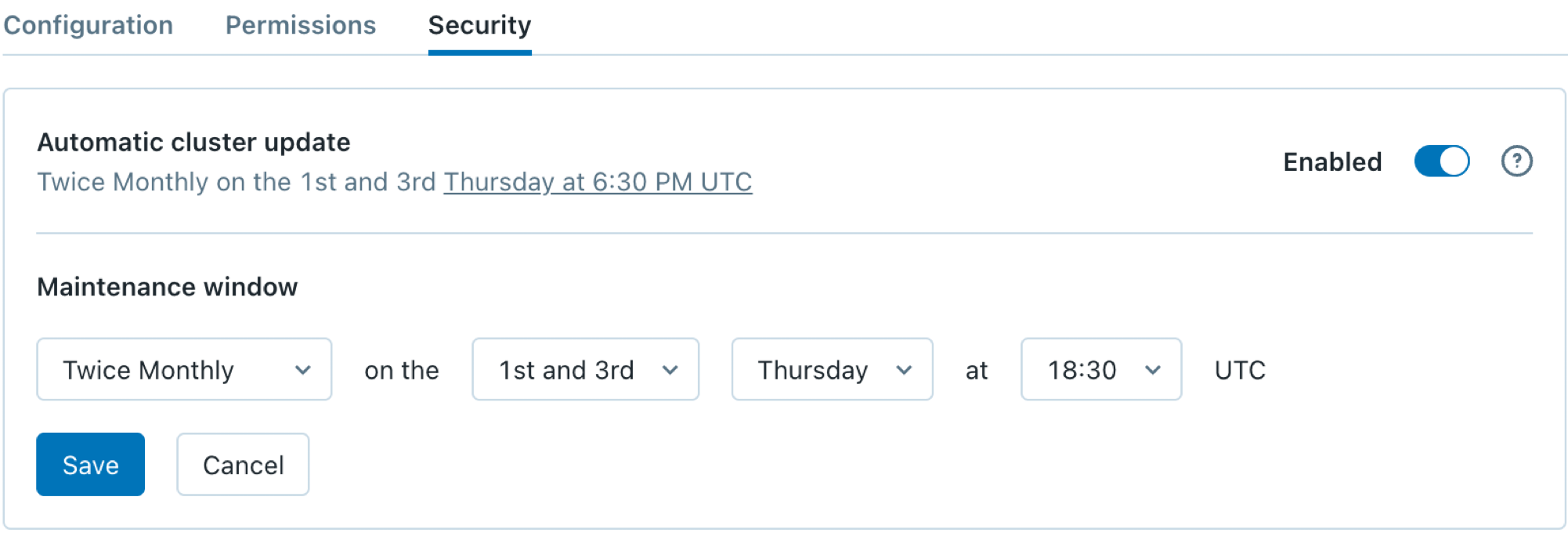Viewport: 1568px width, 533px height.
Task: Open the Twice Monthly frequency dropdown
Action: coord(183,369)
